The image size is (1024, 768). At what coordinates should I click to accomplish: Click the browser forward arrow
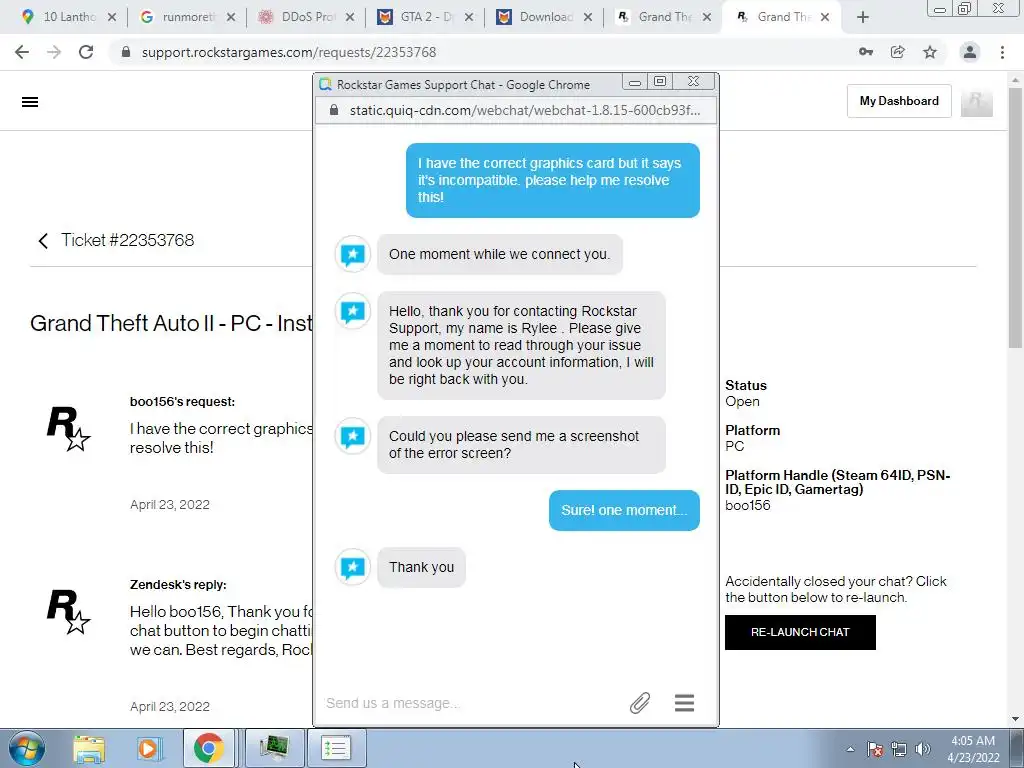click(x=54, y=52)
